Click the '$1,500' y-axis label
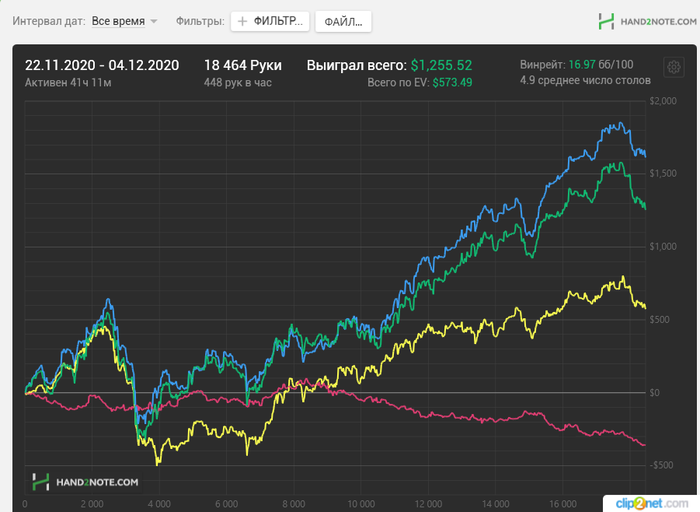Image resolution: width=700 pixels, height=512 pixels. 663,173
